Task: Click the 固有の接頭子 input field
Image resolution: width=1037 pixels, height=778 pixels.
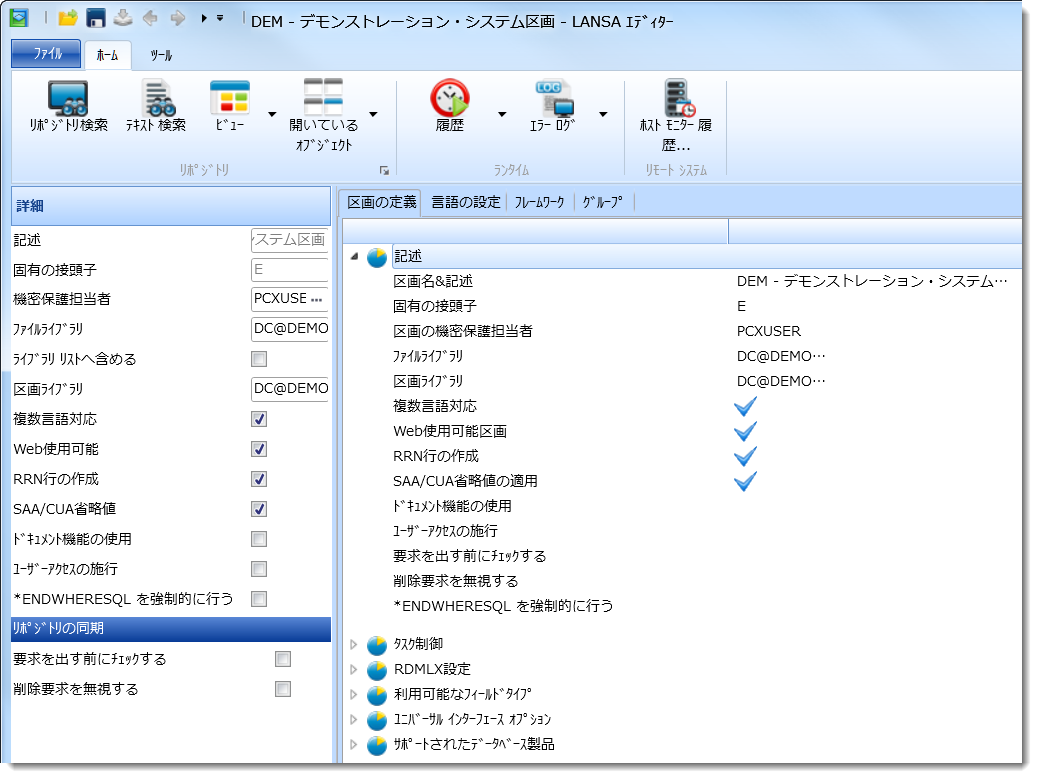Action: (290, 269)
